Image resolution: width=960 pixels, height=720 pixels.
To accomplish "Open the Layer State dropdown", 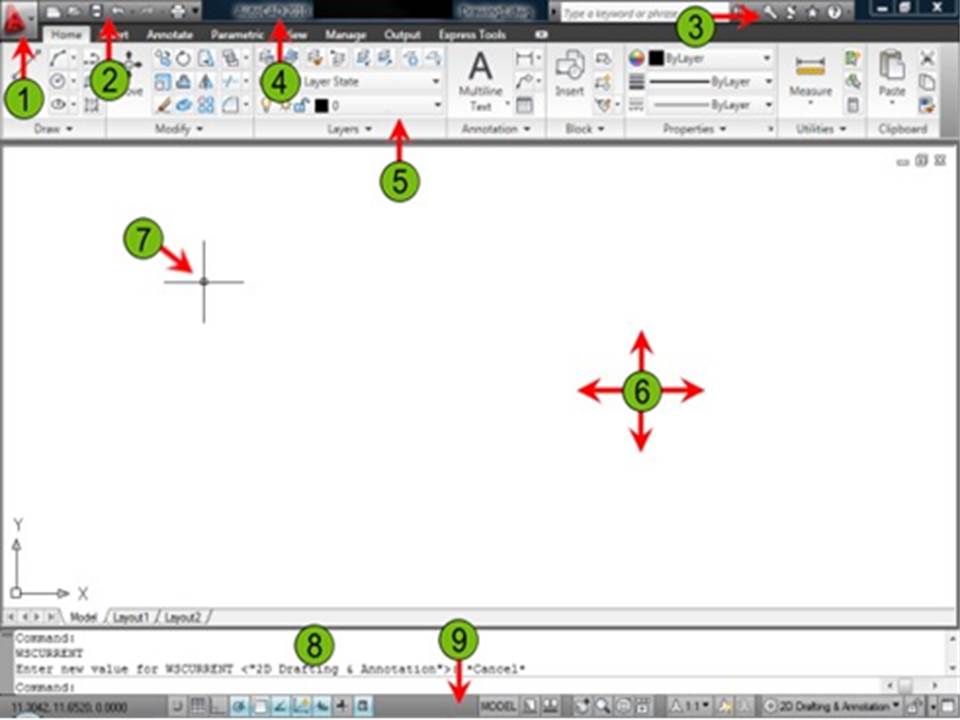I will [x=371, y=82].
